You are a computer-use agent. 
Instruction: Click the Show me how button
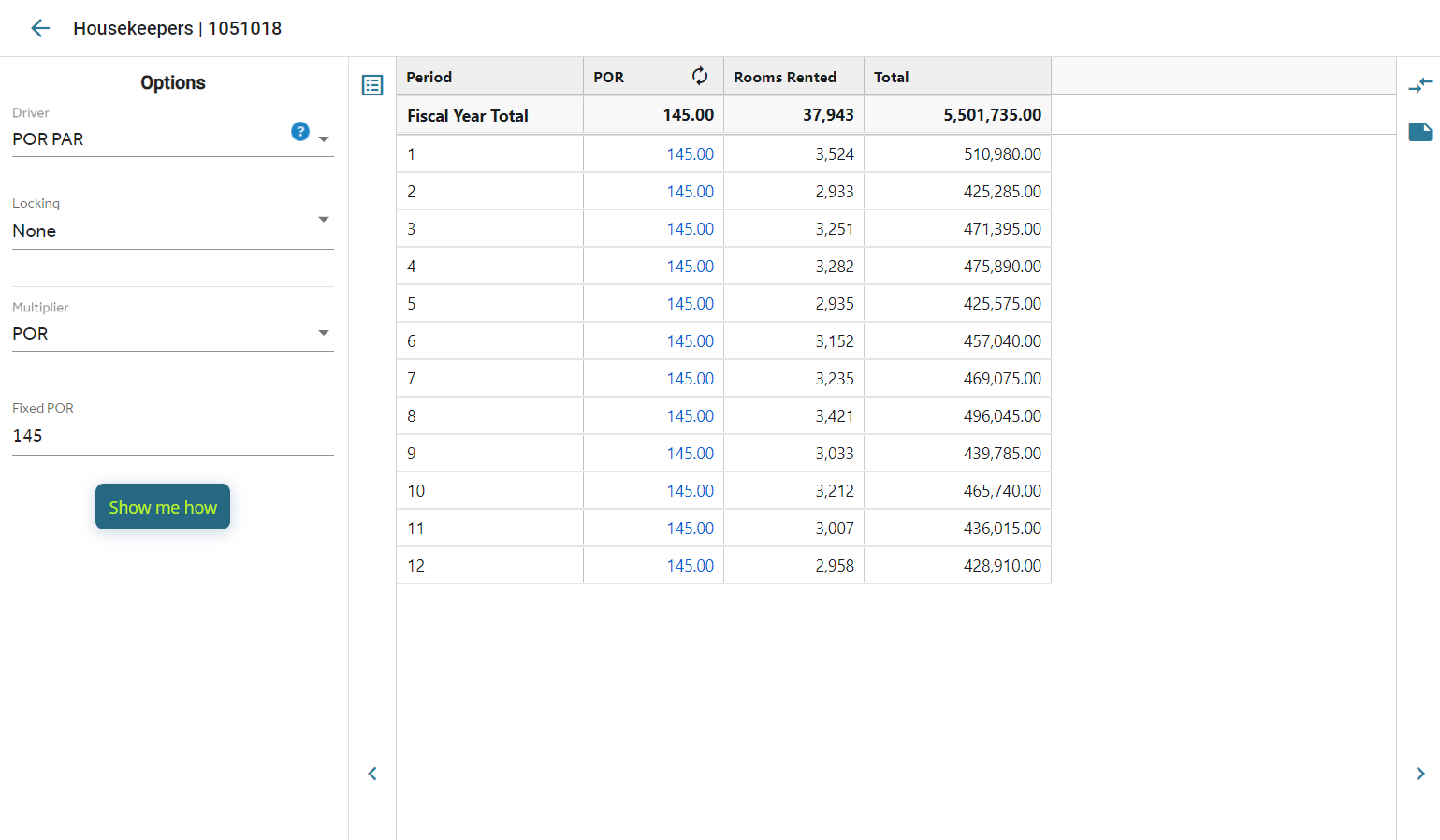[163, 507]
